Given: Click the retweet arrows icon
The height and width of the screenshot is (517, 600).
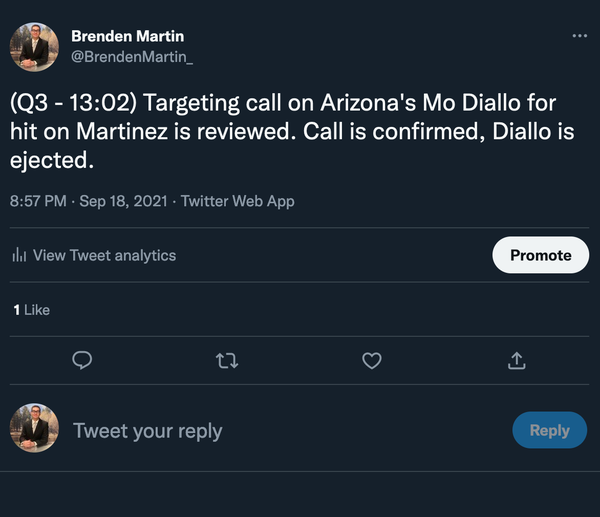Looking at the screenshot, I should (228, 360).
